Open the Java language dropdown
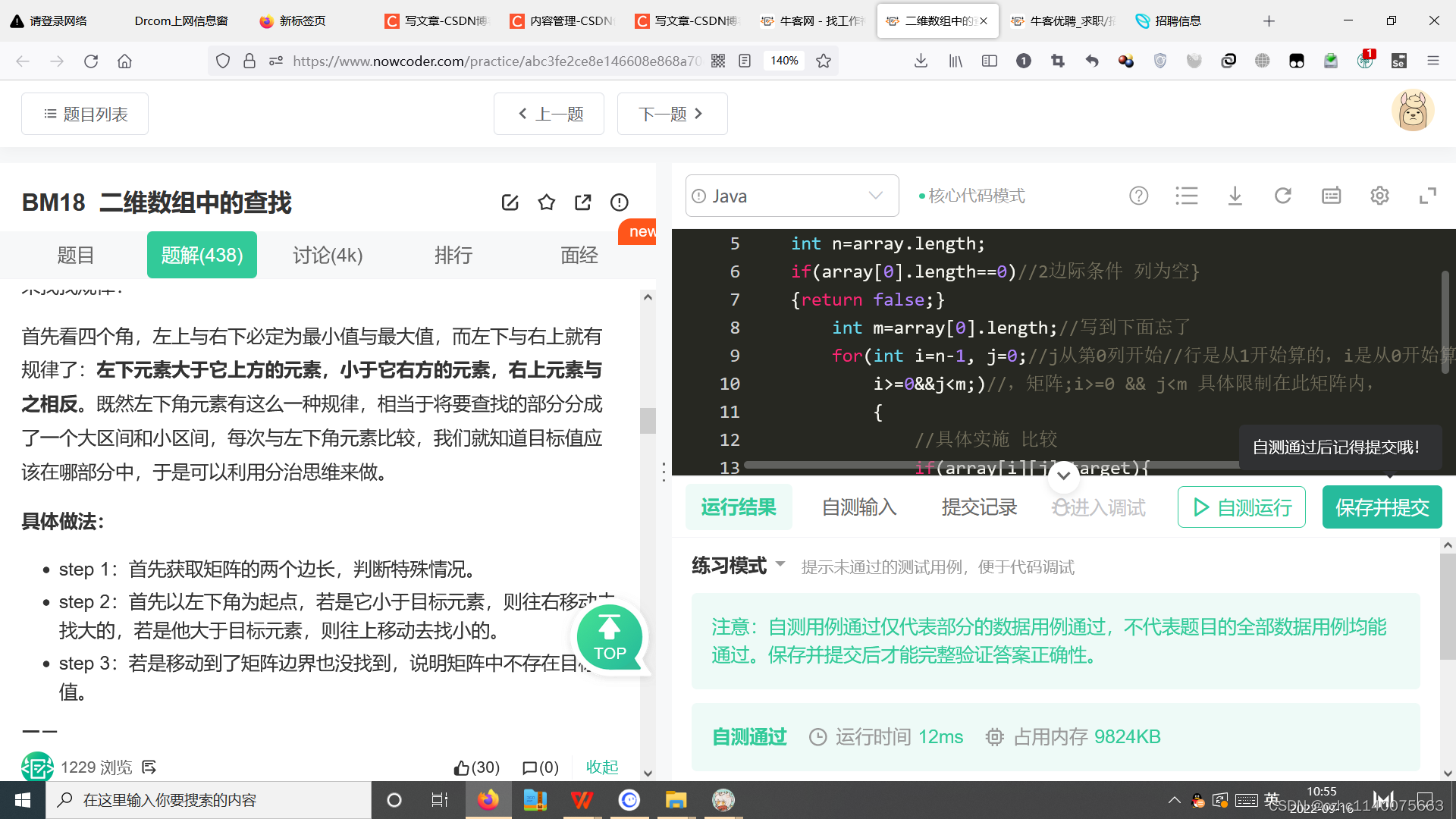The width and height of the screenshot is (1456, 819). coord(791,195)
